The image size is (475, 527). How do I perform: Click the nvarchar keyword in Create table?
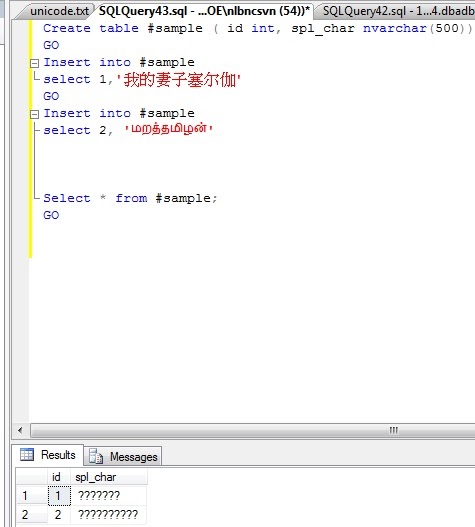click(395, 28)
